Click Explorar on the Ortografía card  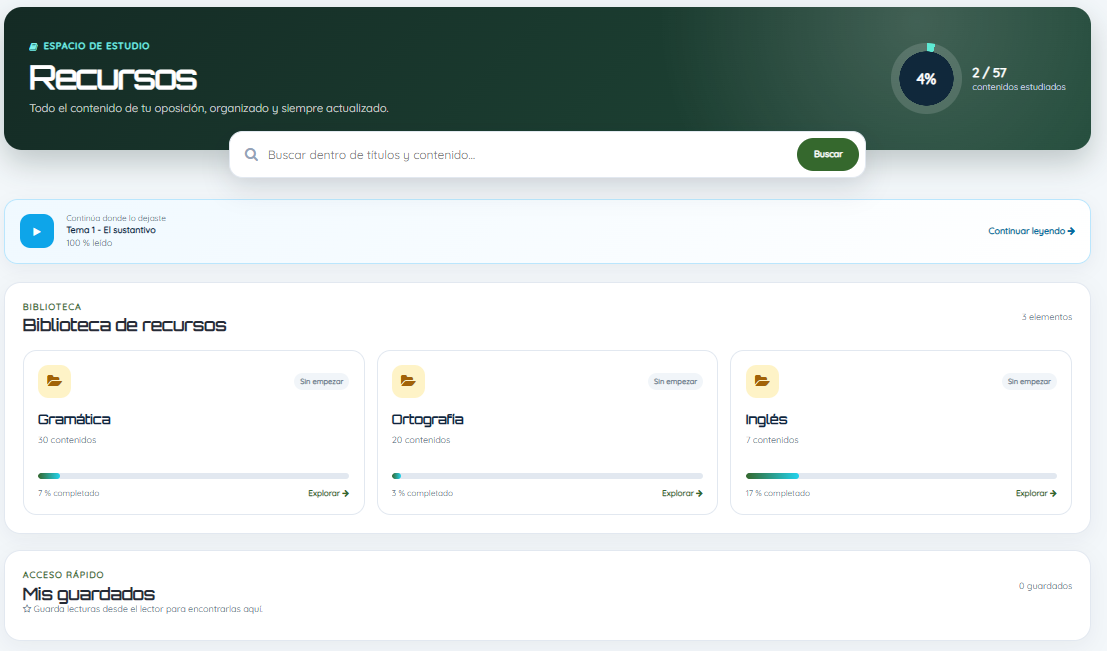(682, 494)
